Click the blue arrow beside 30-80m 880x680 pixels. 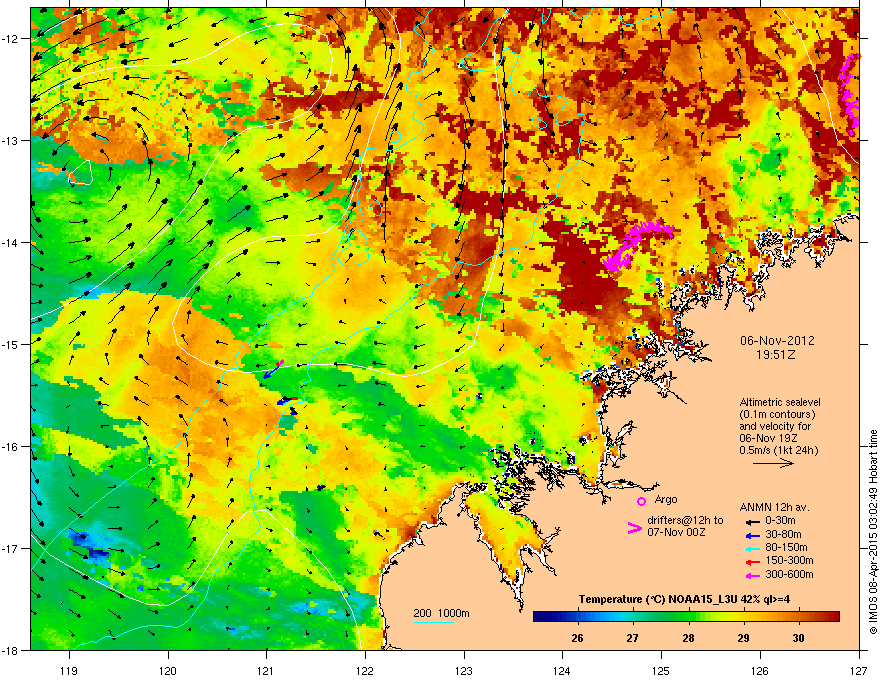(x=752, y=535)
